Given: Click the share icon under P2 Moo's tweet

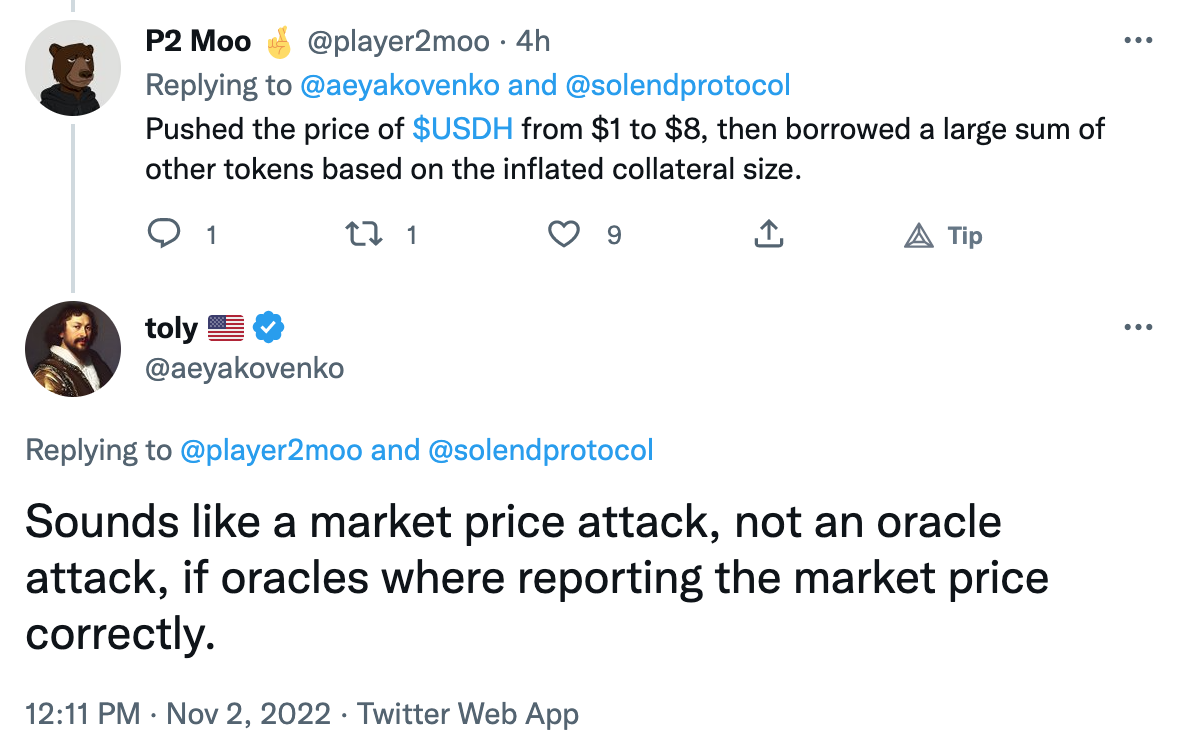Looking at the screenshot, I should coord(767,235).
